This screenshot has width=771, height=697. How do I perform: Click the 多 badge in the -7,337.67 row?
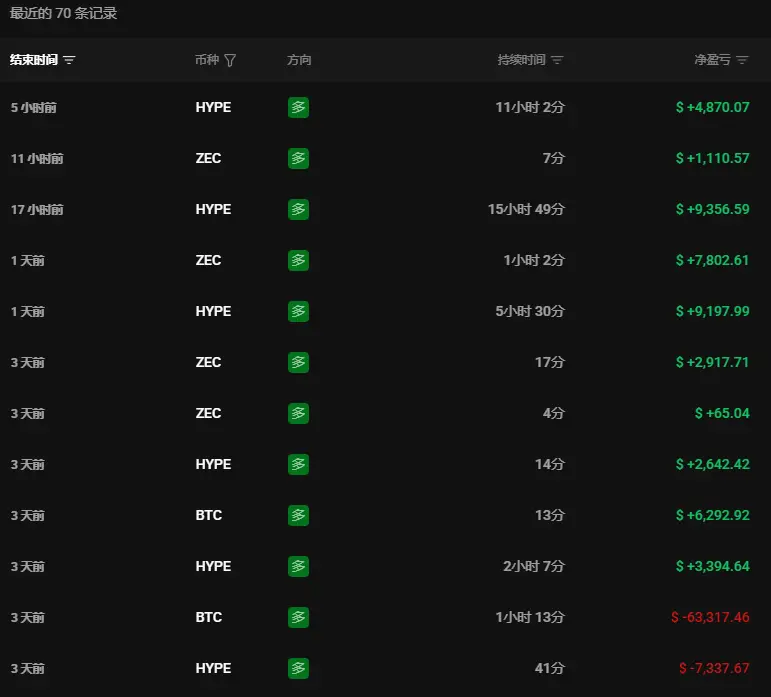tap(298, 668)
